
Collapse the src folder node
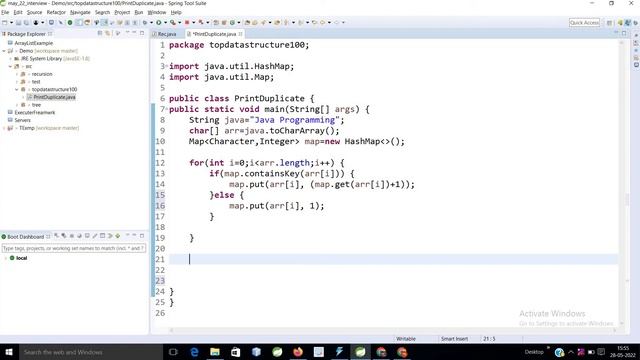[x=11, y=67]
